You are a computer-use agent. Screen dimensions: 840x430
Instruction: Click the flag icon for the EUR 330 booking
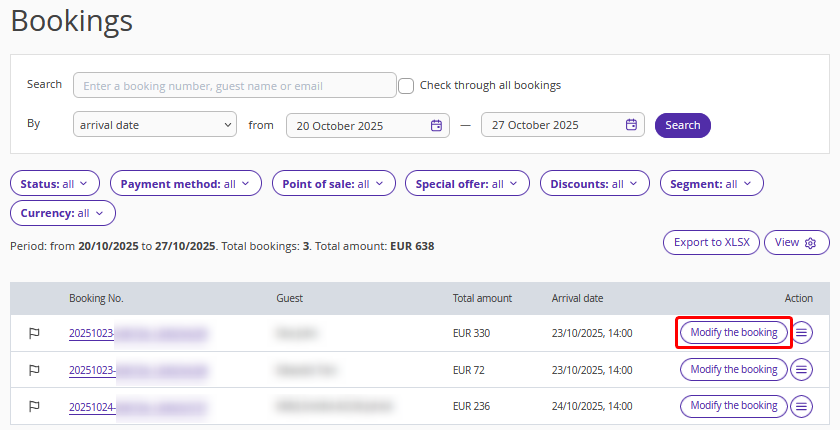point(34,333)
